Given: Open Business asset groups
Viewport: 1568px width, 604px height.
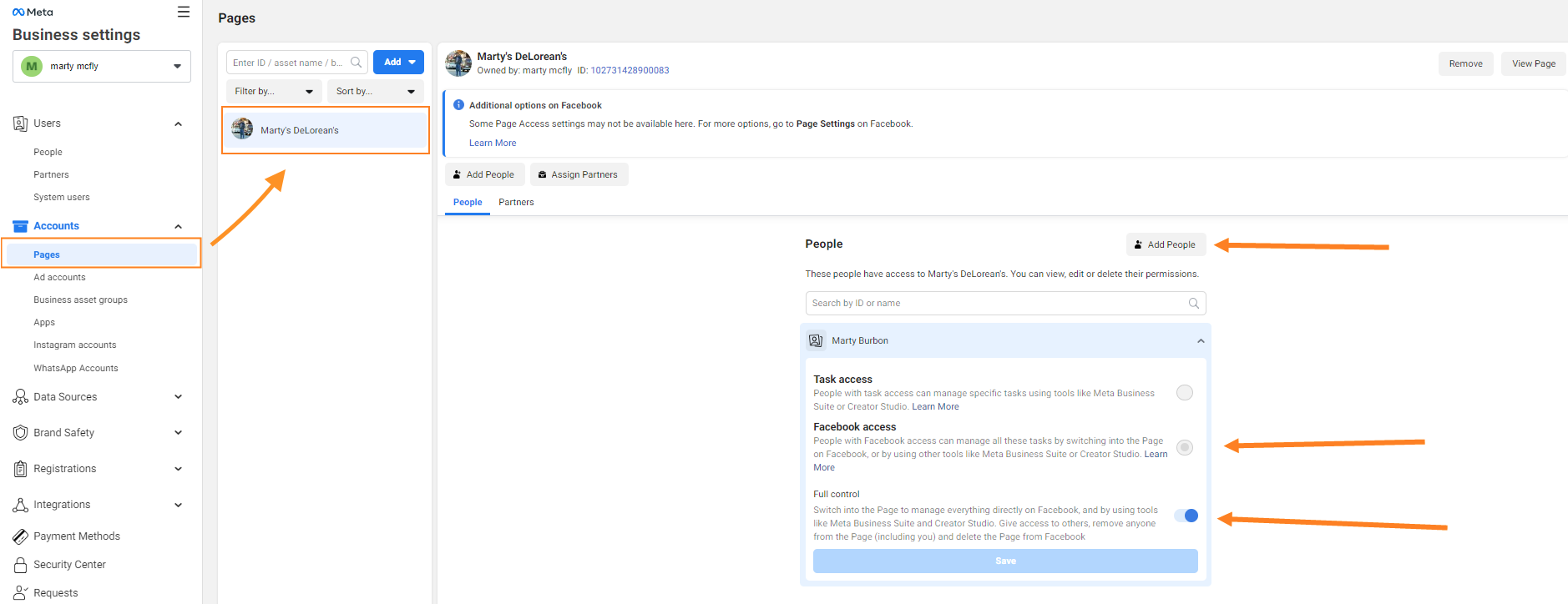Looking at the screenshot, I should point(80,299).
